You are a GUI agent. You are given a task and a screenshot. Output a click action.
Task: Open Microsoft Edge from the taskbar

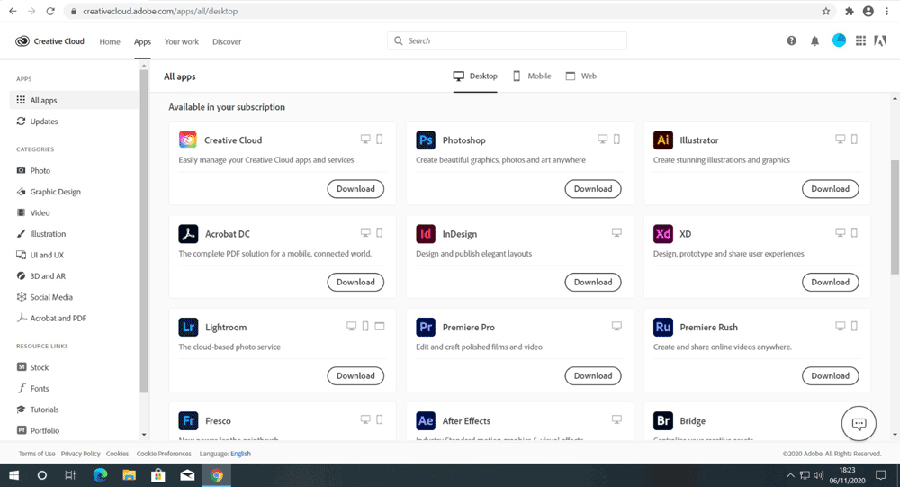(100, 475)
